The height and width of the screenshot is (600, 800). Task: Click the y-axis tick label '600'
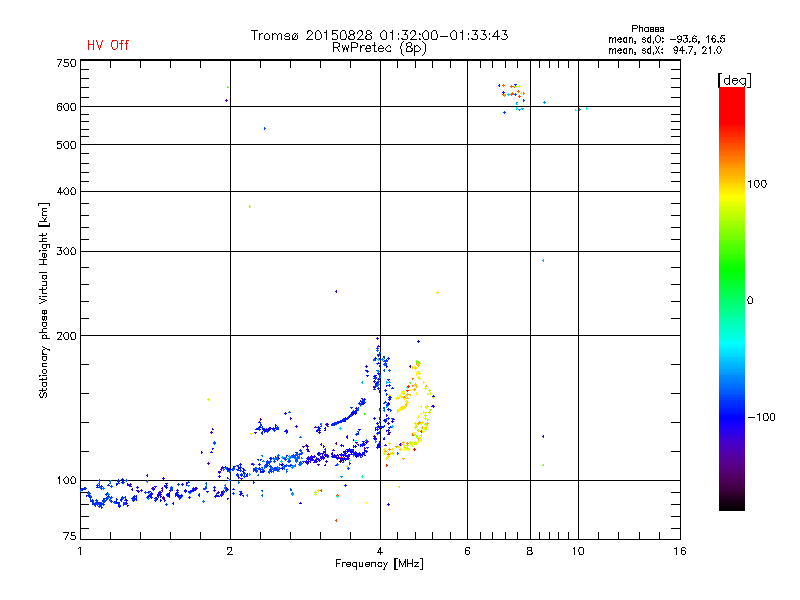tap(66, 107)
